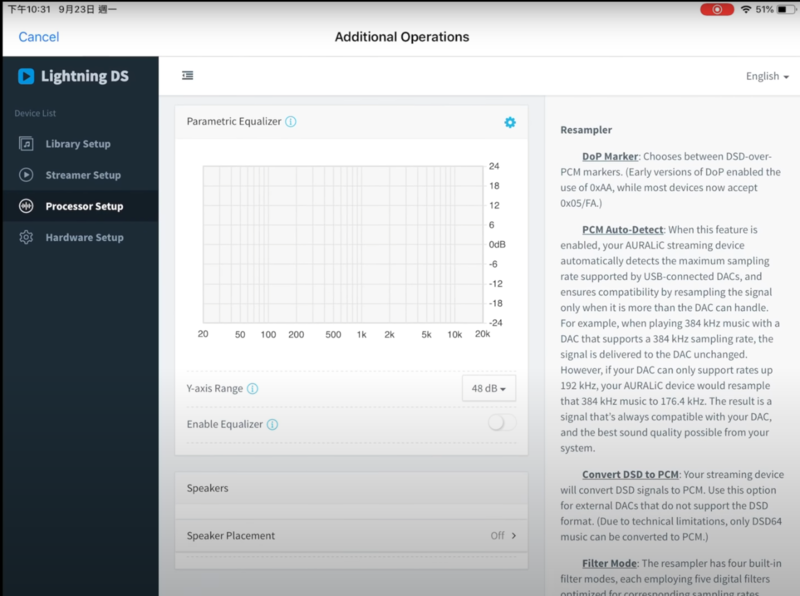The height and width of the screenshot is (596, 800).
Task: Click the screen recording indicator
Action: 716,9
